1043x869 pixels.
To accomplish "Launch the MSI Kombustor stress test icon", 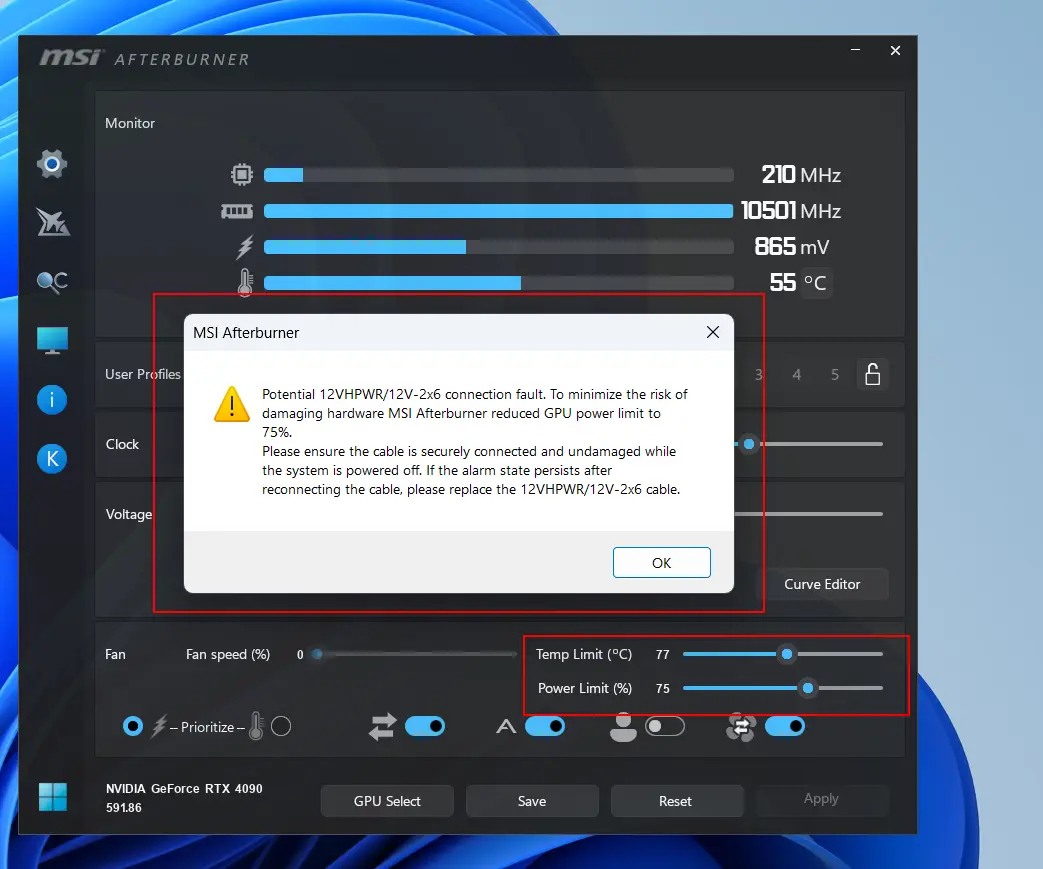I will (52, 222).
